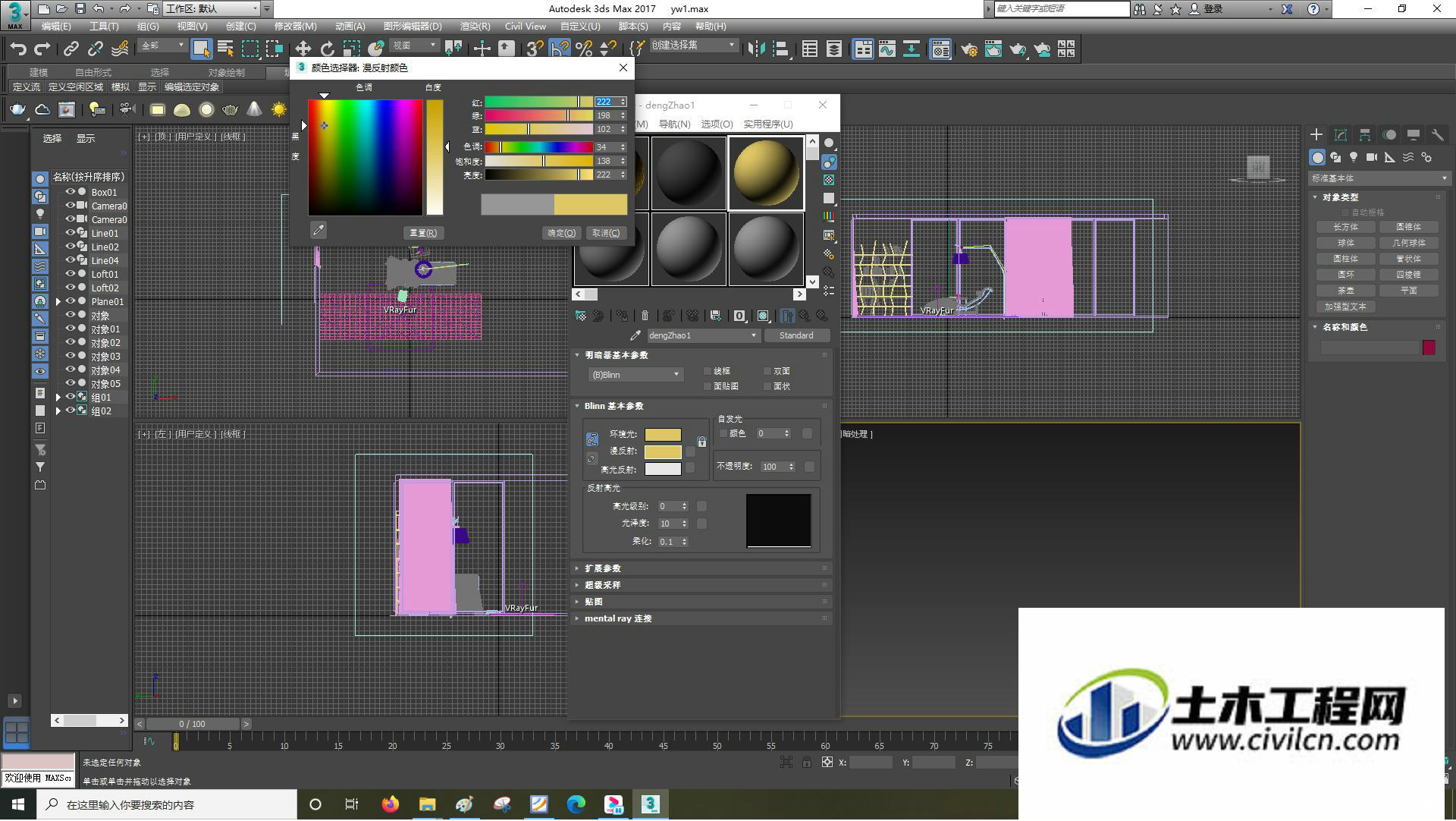The image size is (1456, 821).
Task: Click the Standard material type button
Action: click(x=796, y=335)
